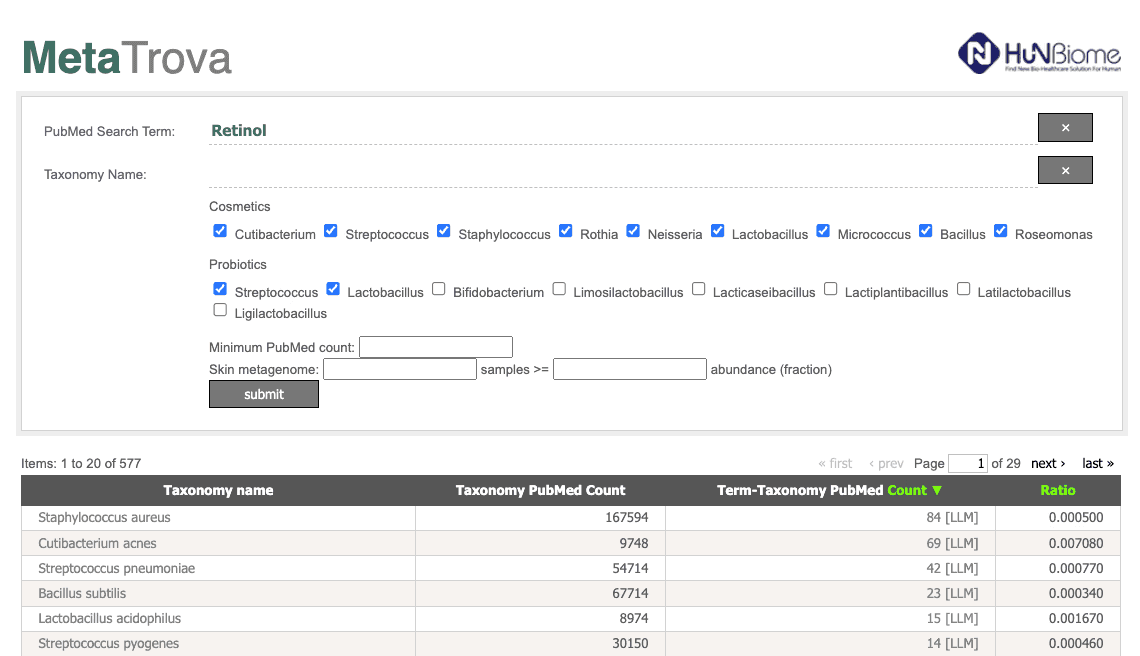Click the submit button
1140x656 pixels.
pyautogui.click(x=264, y=394)
